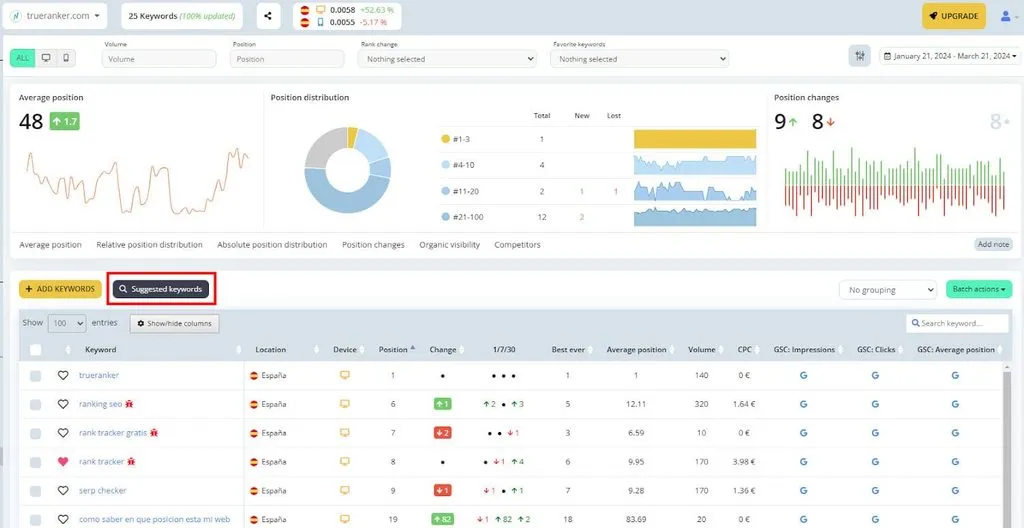This screenshot has width=1024, height=528.
Task: Switch to Organic visibility tab
Action: (x=449, y=244)
